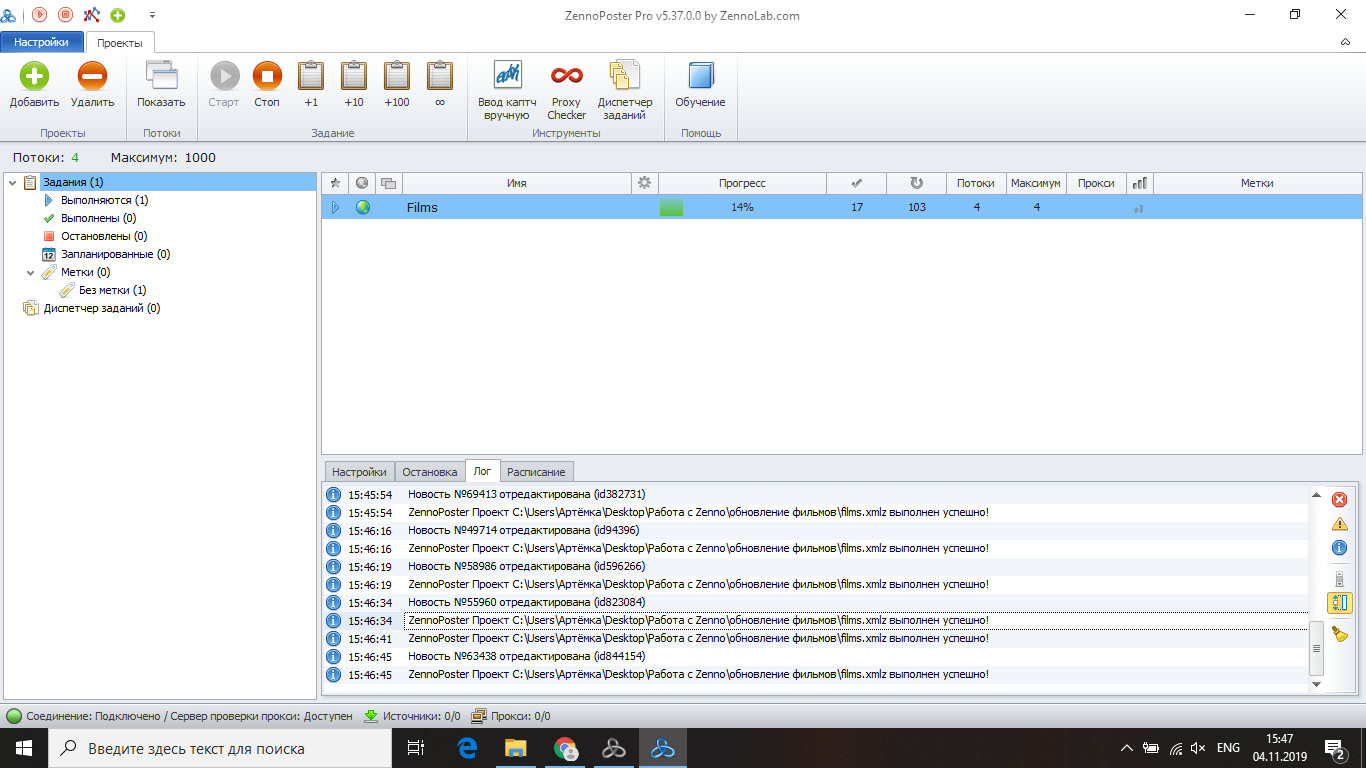Image resolution: width=1366 pixels, height=768 pixels.
Task: Select Выполнены (0) in tree
Action: (x=98, y=218)
